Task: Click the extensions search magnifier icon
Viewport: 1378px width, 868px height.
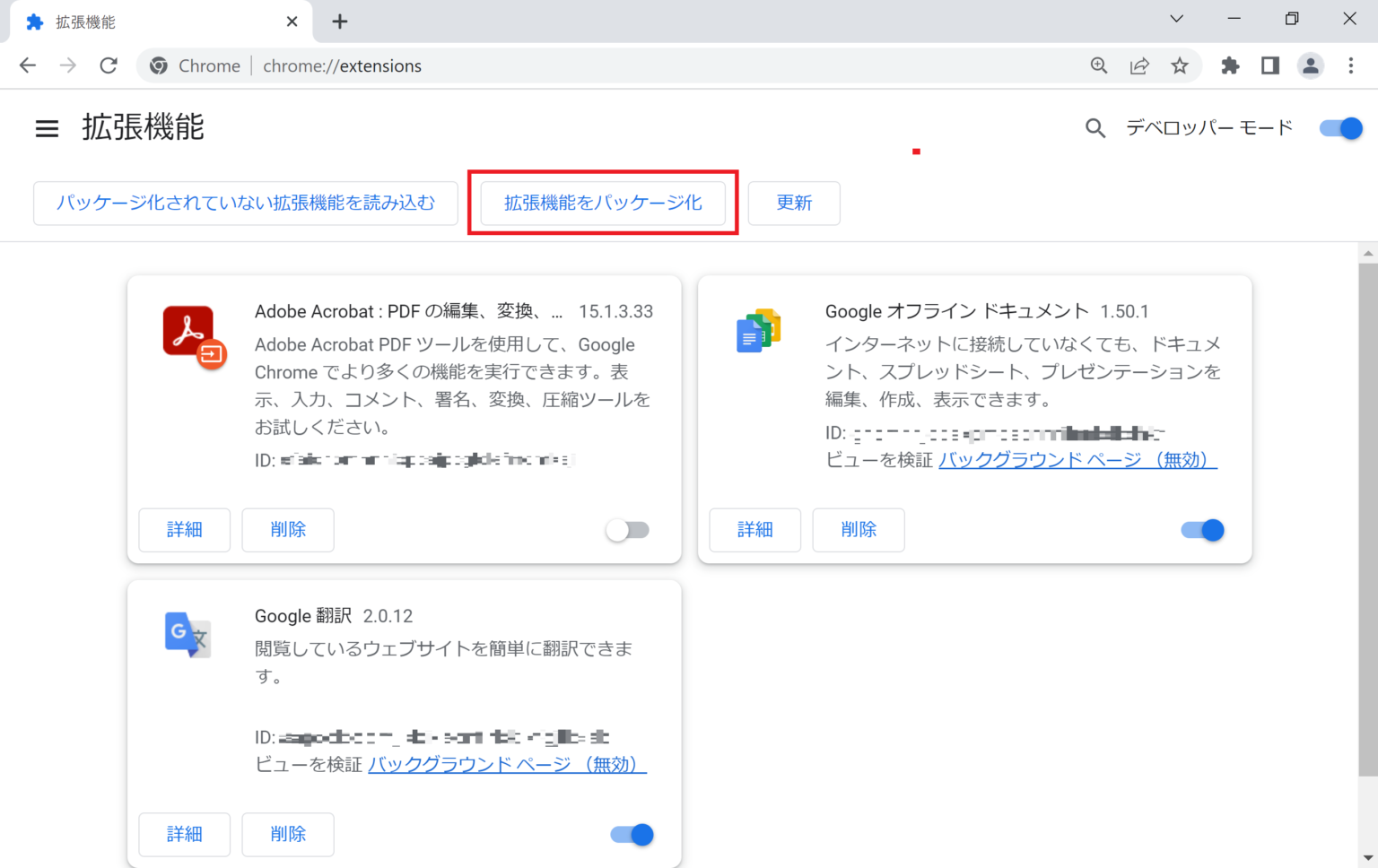Action: pos(1095,128)
